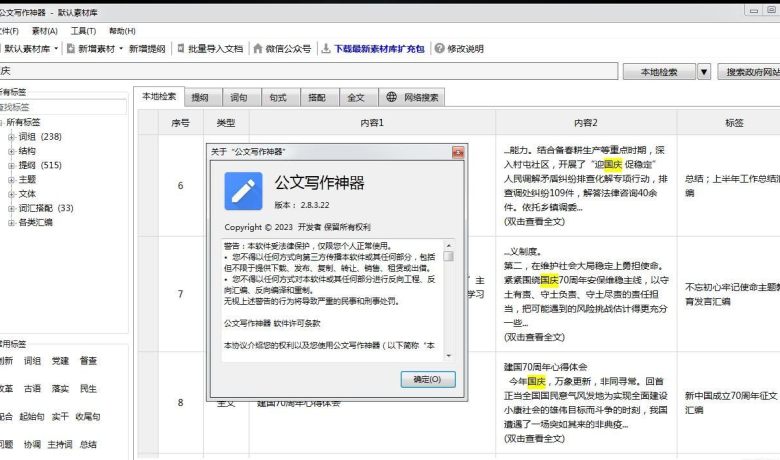780x460 pixels.
Task: Click the license text scrollbar up arrow
Action: coord(449,245)
